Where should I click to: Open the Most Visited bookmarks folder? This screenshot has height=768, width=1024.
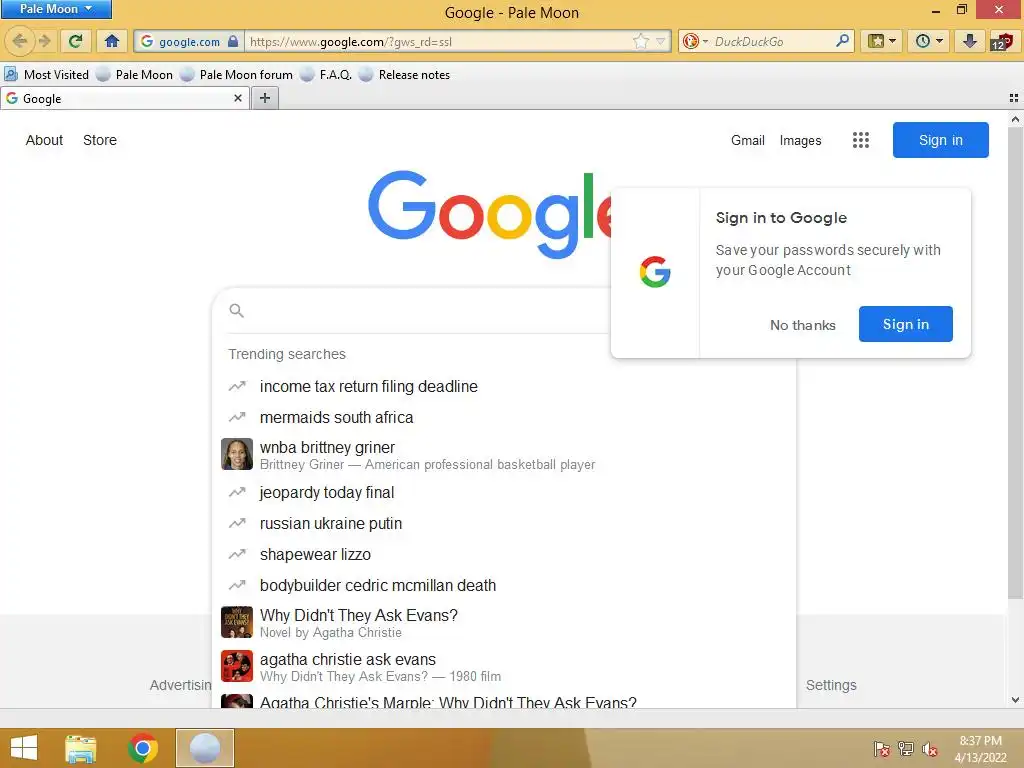(46, 74)
